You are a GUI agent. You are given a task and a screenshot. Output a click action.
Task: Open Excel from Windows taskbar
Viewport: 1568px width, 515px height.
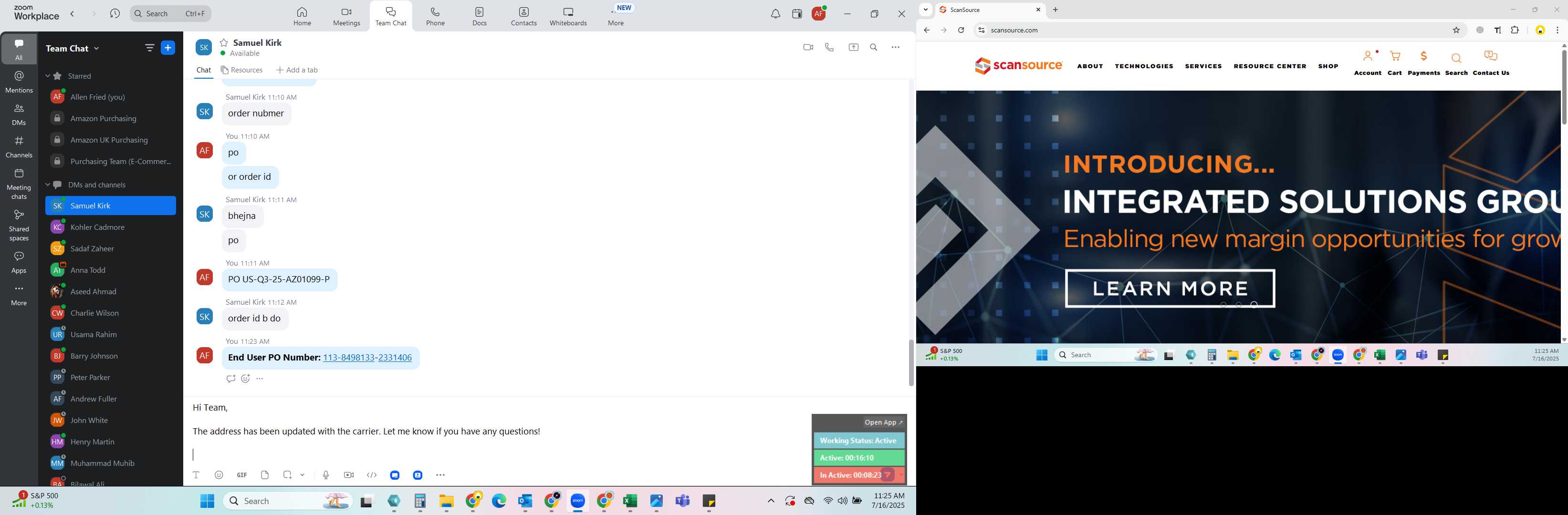click(630, 501)
